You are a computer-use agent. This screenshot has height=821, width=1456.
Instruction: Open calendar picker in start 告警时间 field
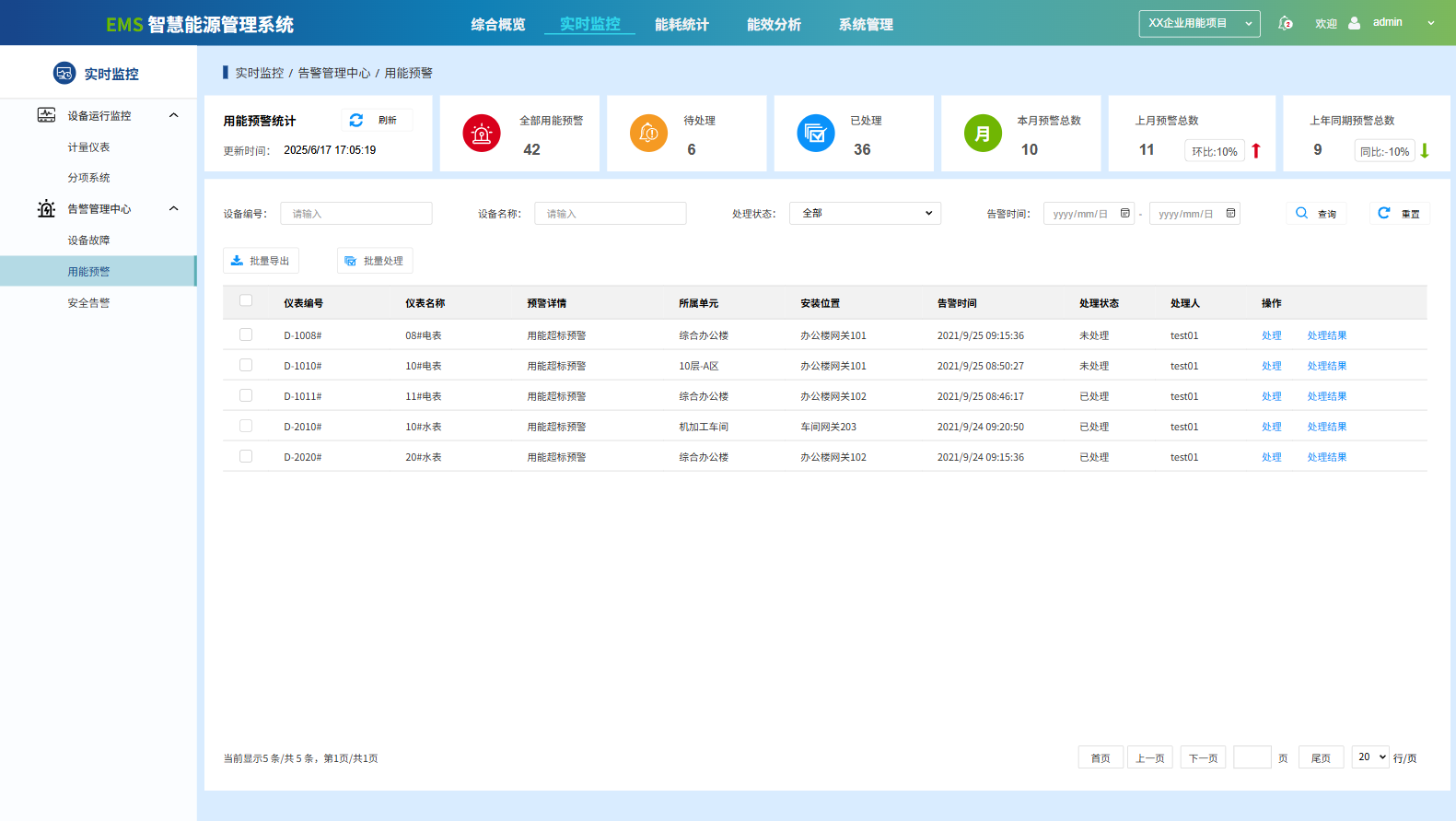point(1124,214)
